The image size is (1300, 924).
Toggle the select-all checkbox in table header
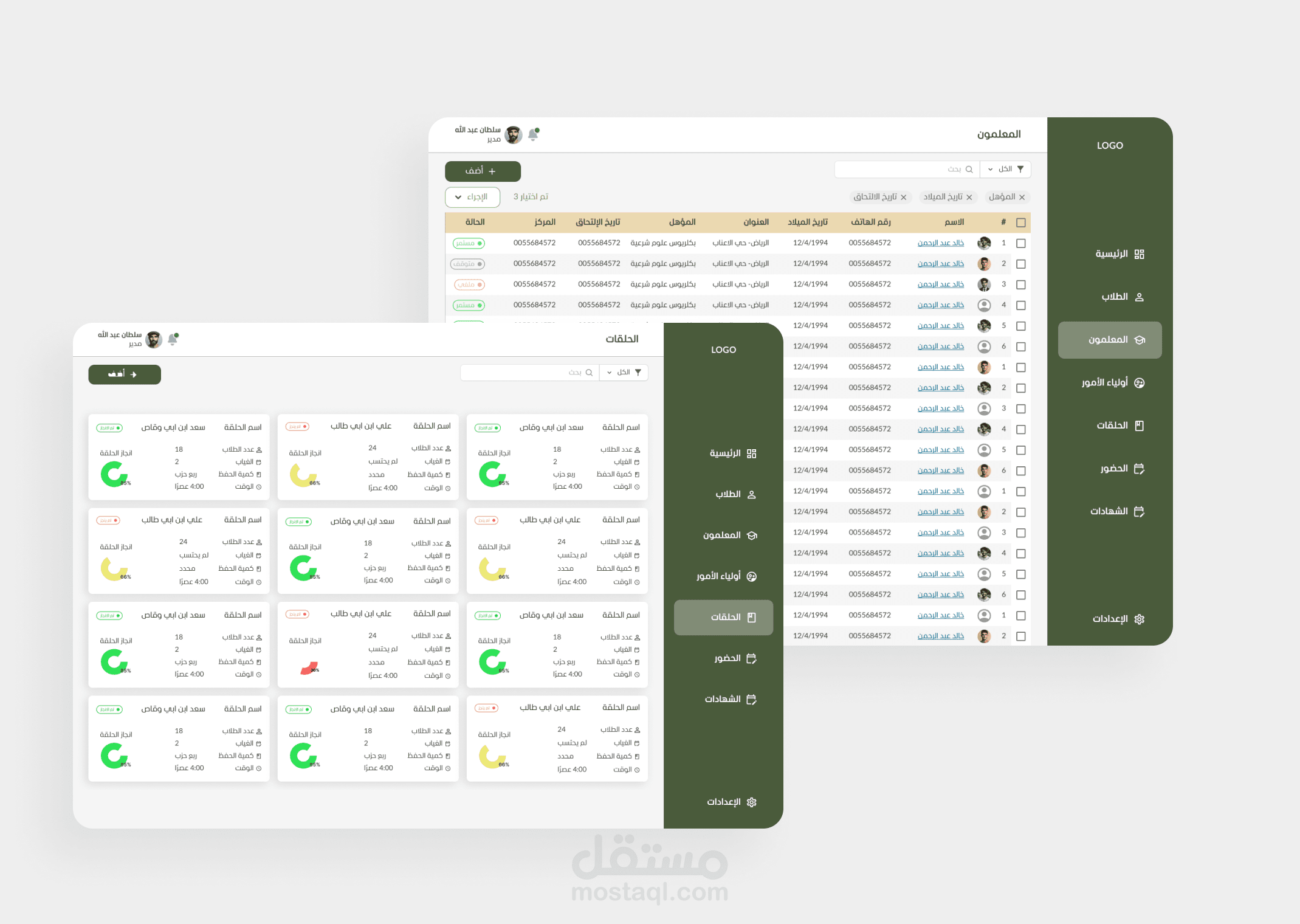click(1021, 222)
